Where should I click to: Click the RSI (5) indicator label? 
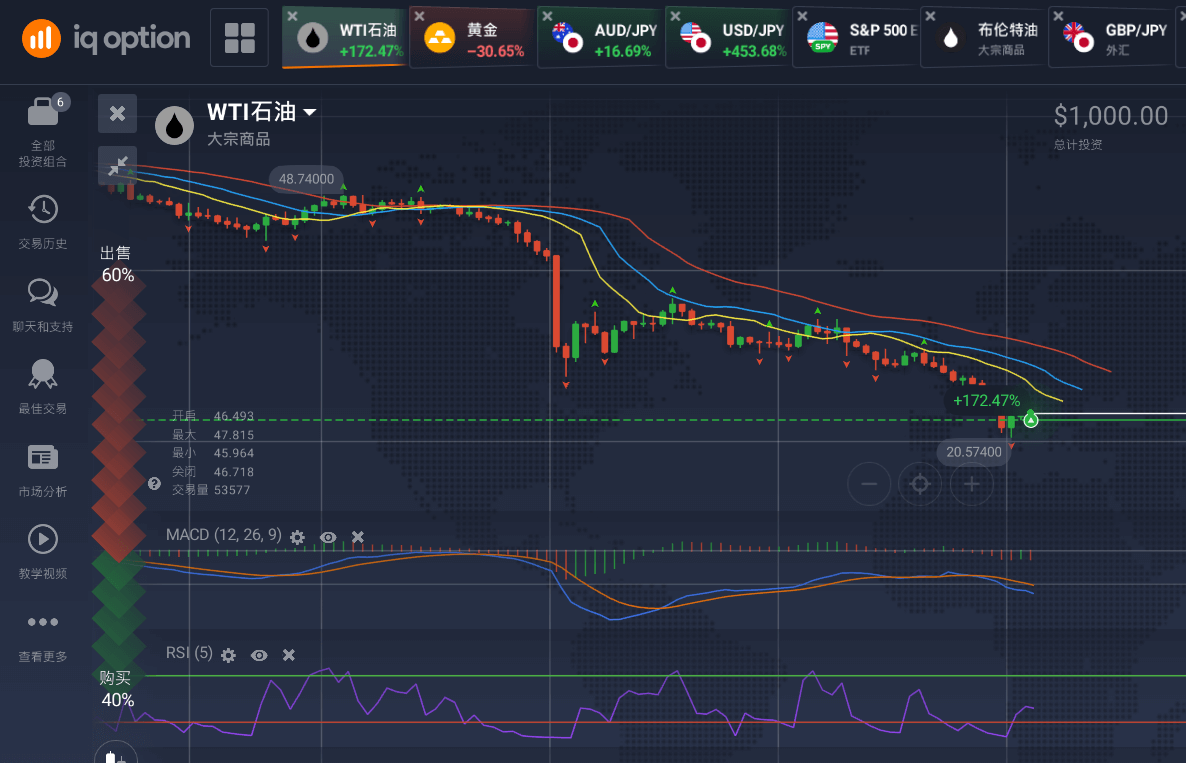tap(189, 653)
